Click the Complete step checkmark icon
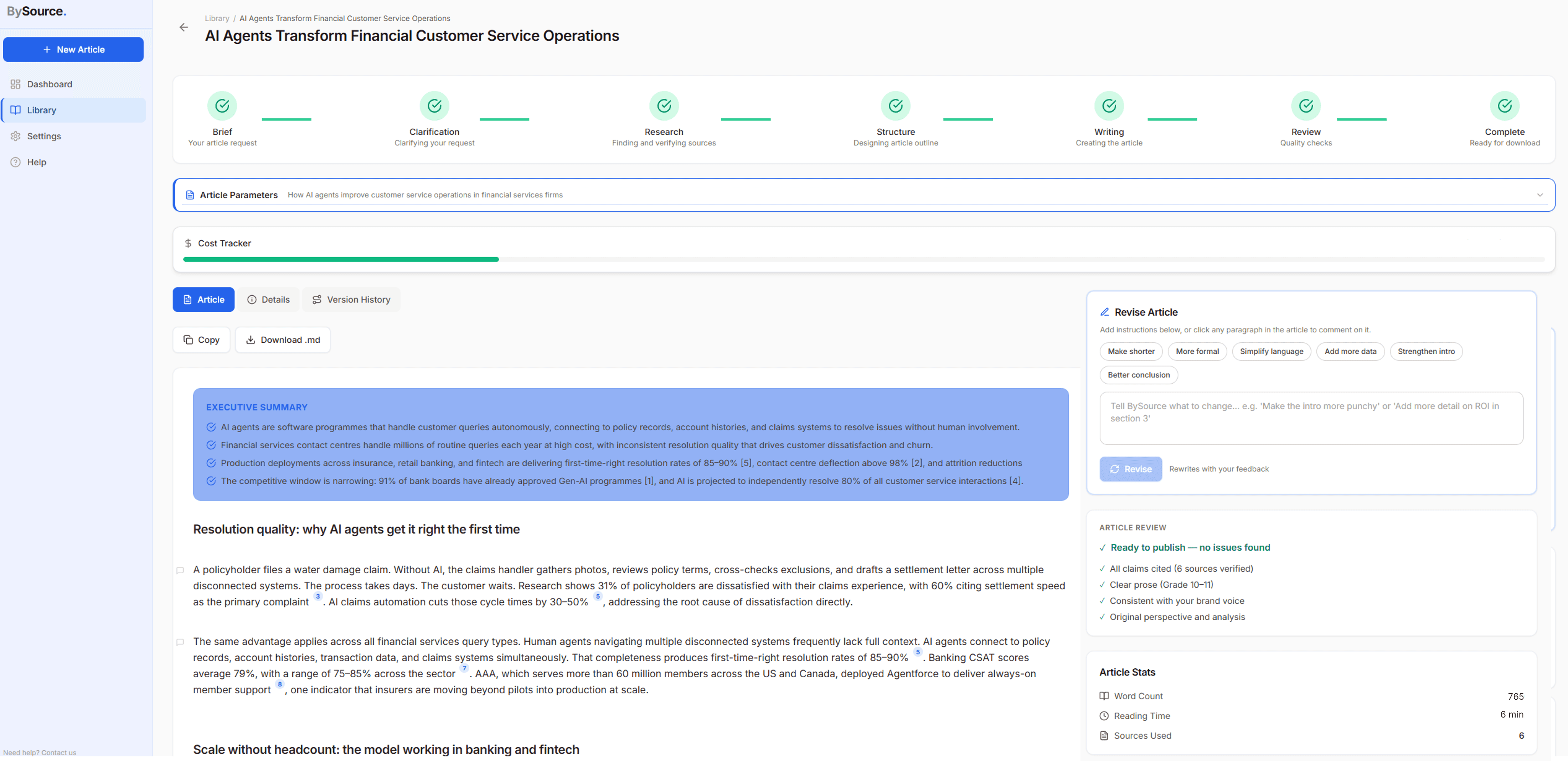 1504,106
